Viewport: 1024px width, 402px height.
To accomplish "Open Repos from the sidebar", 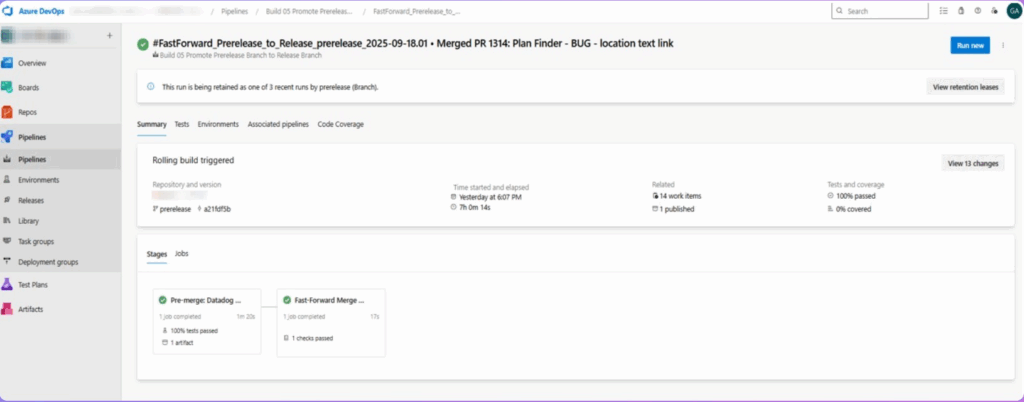I will (29, 112).
